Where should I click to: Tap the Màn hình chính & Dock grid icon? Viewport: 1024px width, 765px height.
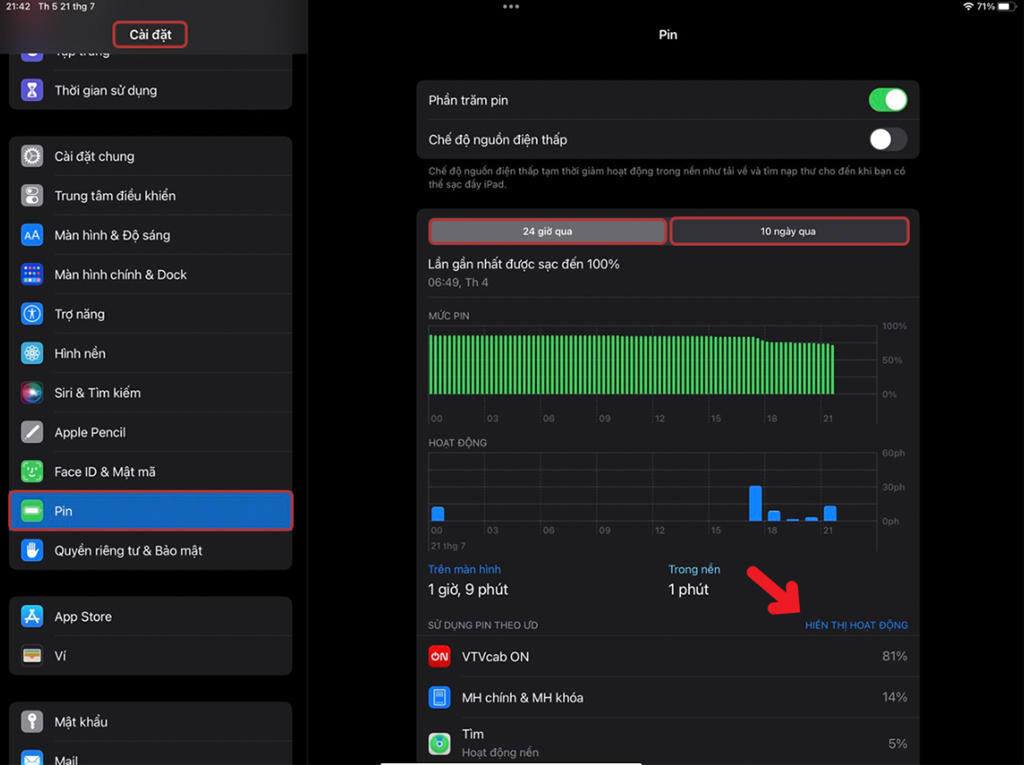tap(32, 274)
